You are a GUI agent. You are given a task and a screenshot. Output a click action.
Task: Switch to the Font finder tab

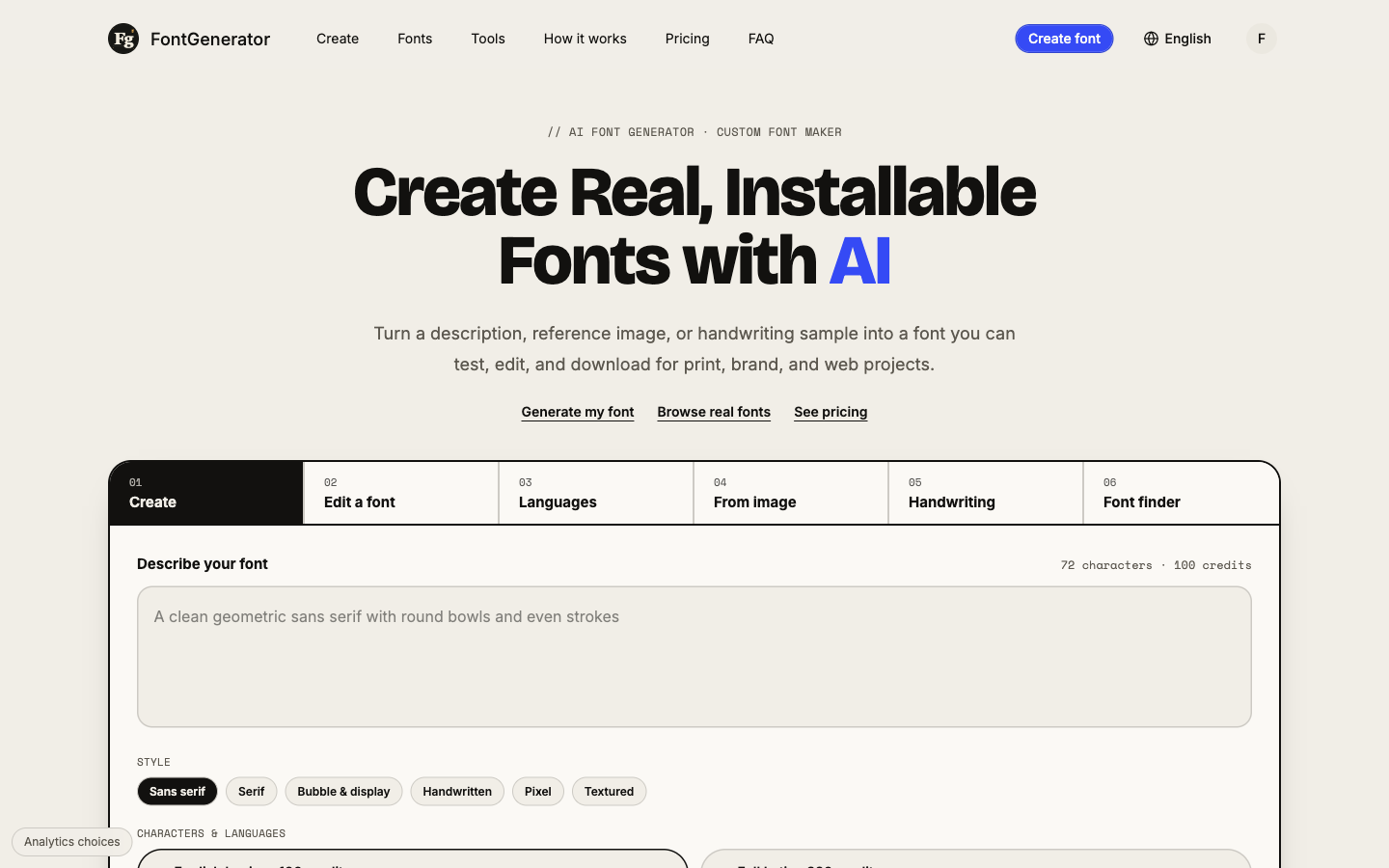pyautogui.click(x=1182, y=493)
